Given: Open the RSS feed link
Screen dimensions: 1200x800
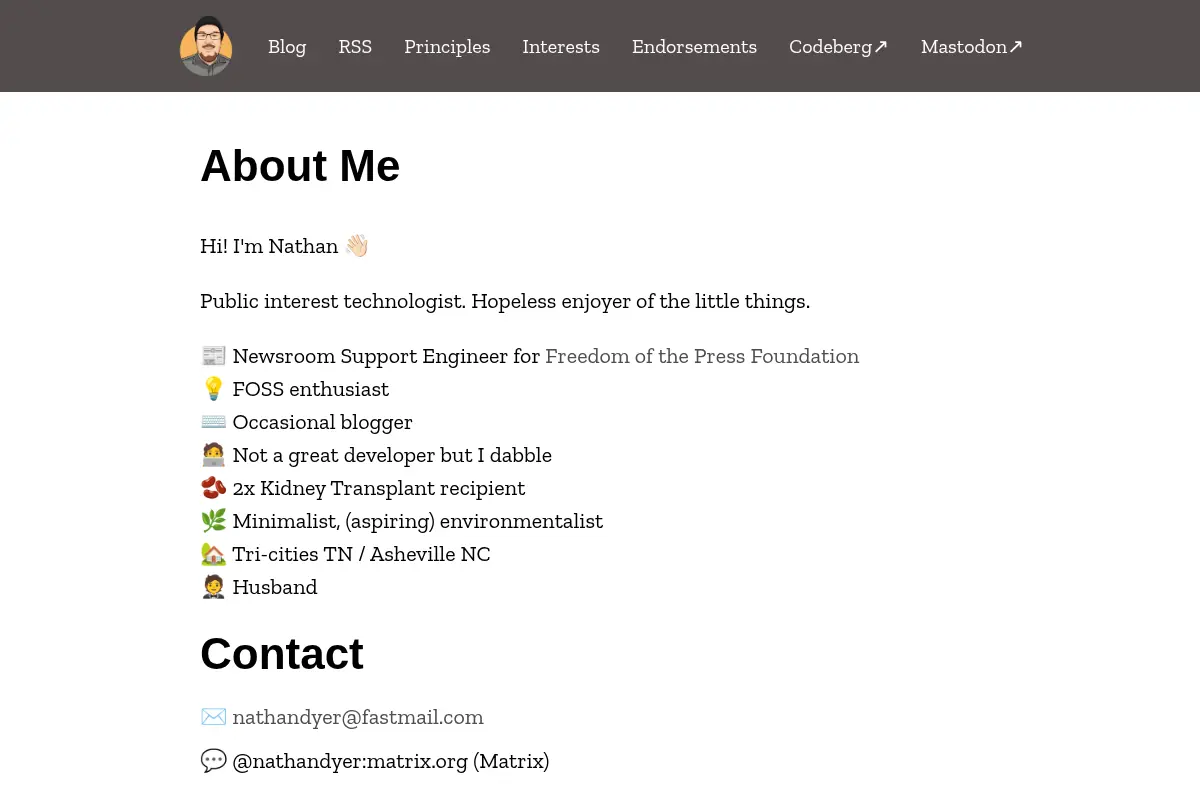Looking at the screenshot, I should [x=355, y=47].
